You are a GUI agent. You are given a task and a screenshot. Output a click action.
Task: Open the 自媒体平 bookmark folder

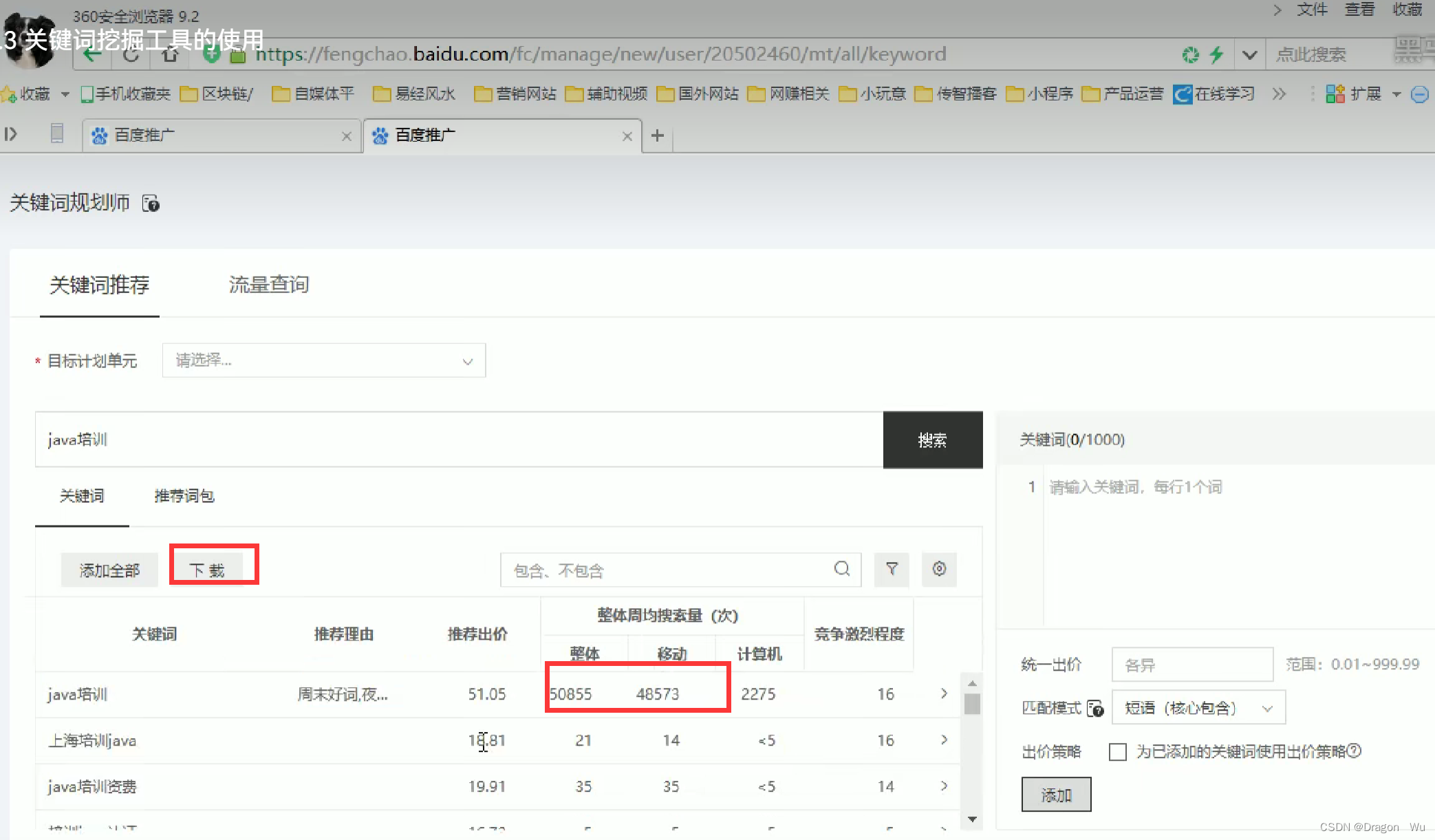313,94
